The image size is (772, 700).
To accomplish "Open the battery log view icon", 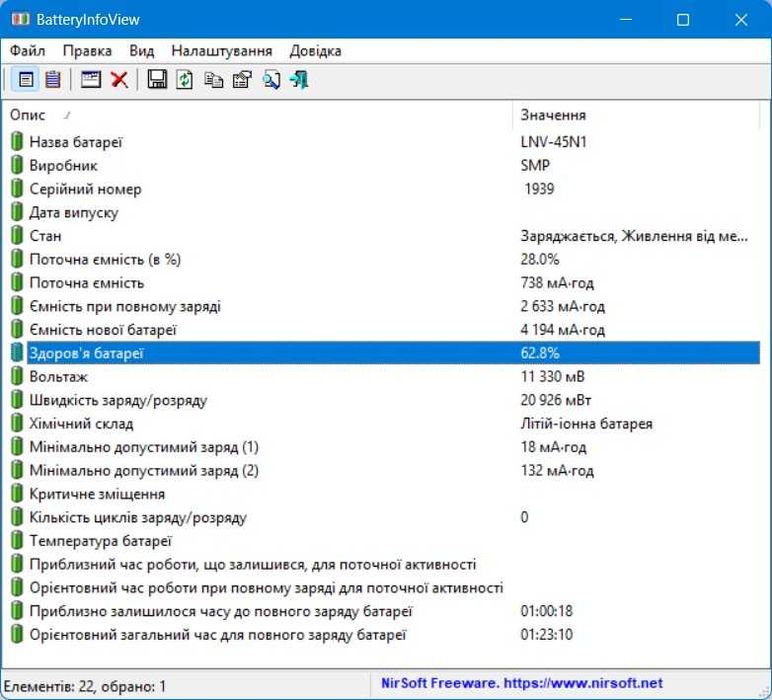I will click(53, 79).
